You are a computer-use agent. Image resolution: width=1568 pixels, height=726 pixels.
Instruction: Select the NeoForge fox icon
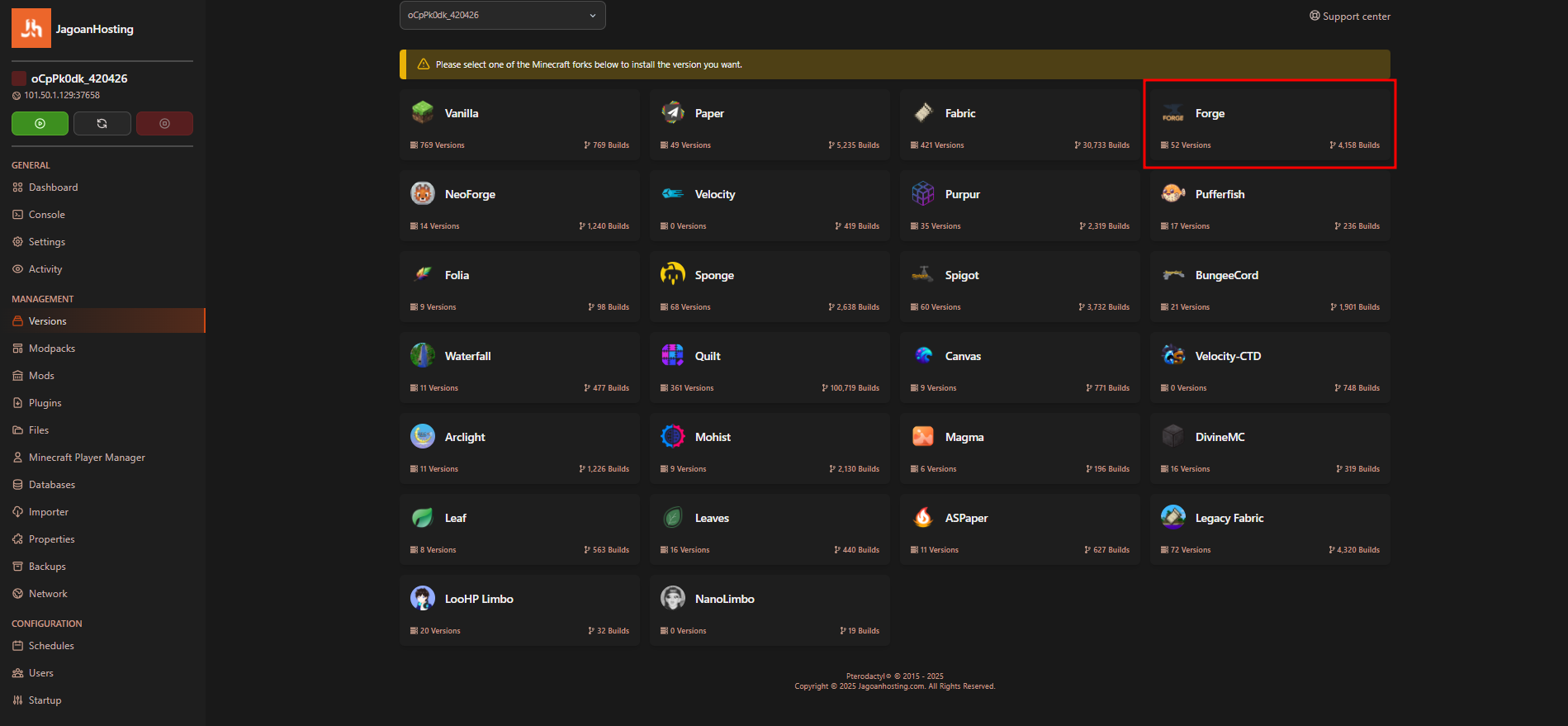423,193
